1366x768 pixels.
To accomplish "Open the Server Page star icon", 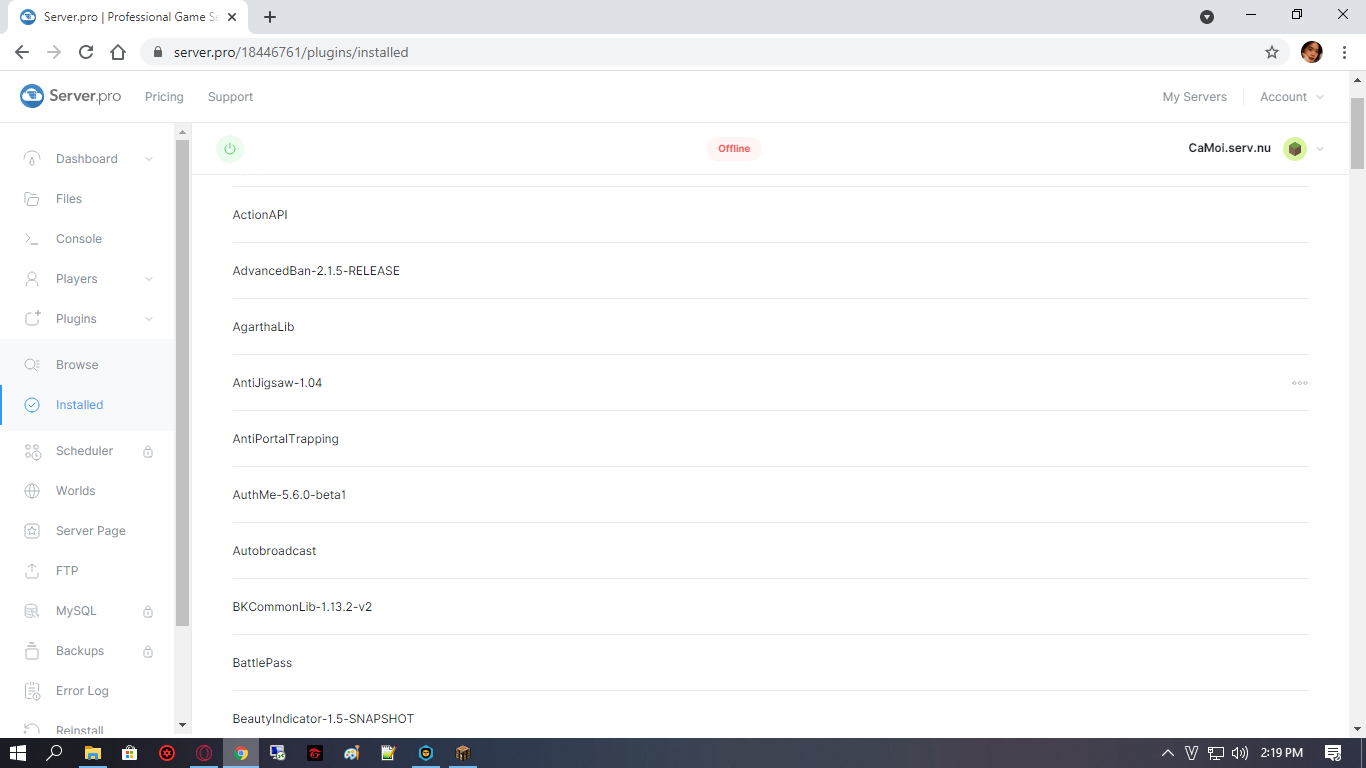I will (32, 531).
